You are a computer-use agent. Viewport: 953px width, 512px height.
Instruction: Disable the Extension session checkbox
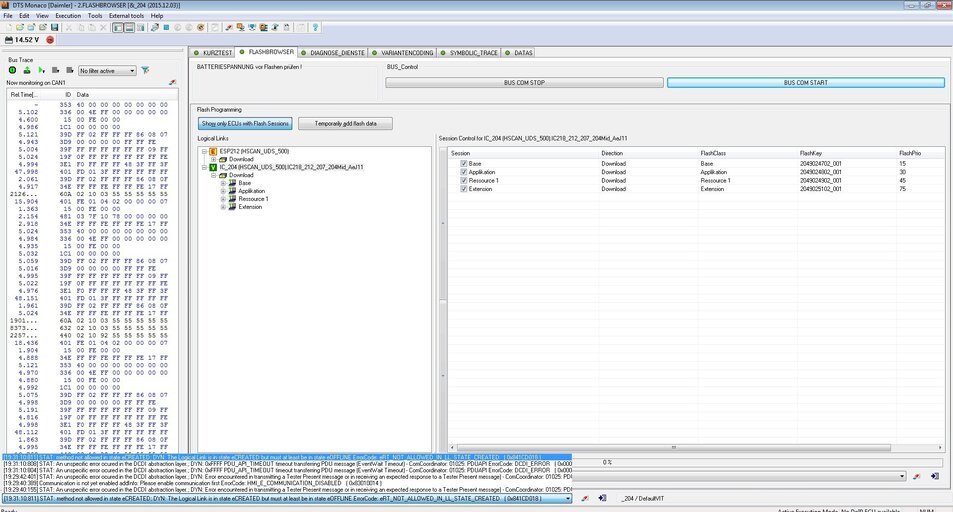coord(464,189)
